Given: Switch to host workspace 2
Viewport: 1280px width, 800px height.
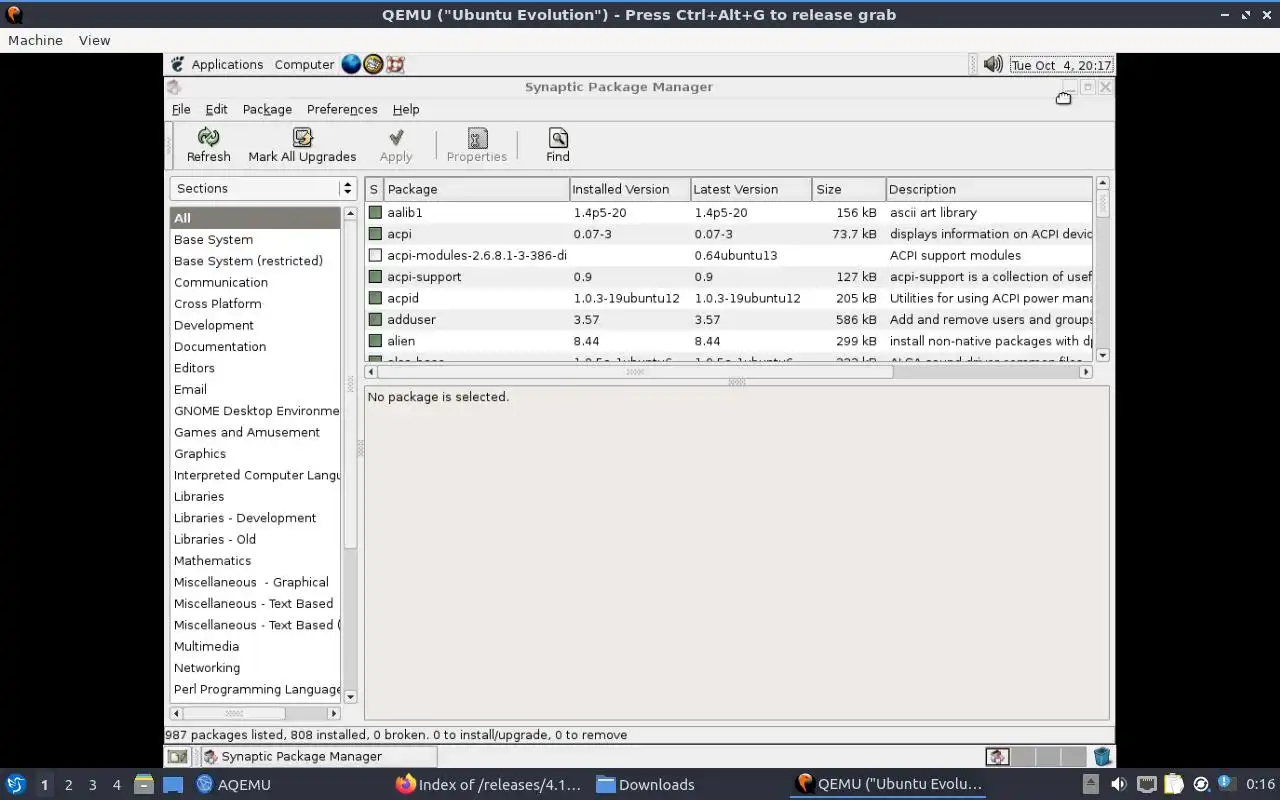Looking at the screenshot, I should [68, 785].
